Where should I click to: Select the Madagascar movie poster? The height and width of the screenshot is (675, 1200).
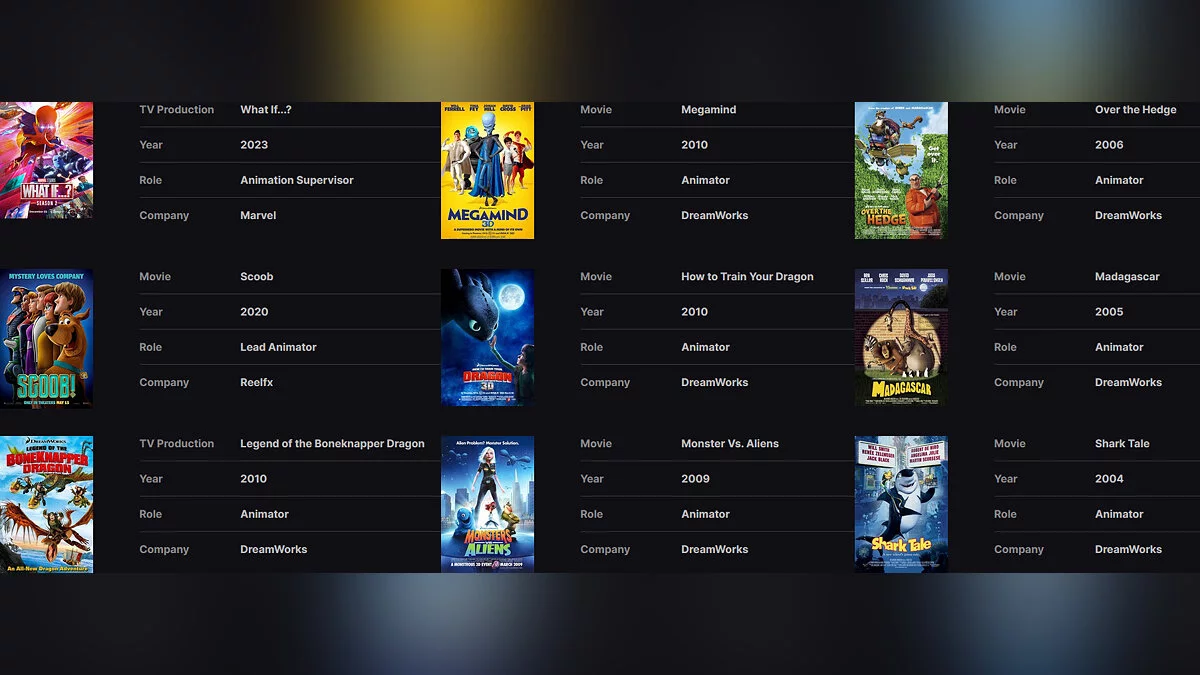pyautogui.click(x=901, y=337)
